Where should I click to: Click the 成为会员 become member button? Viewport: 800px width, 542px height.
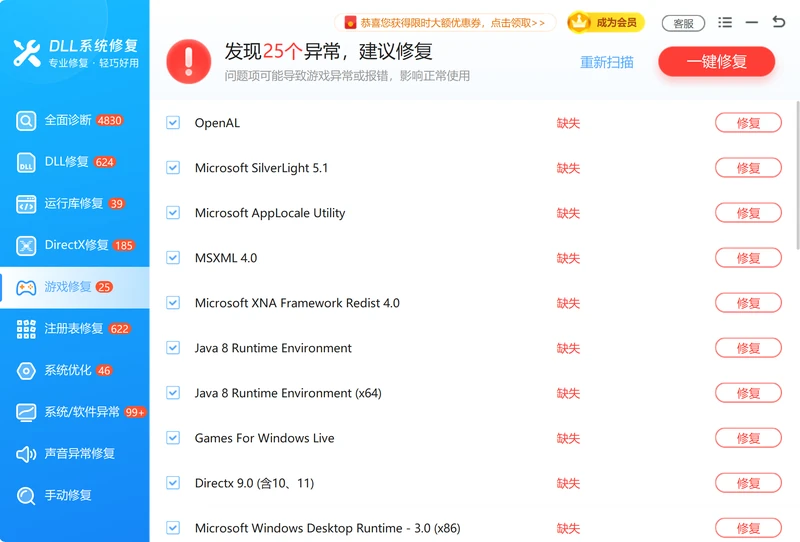(606, 22)
